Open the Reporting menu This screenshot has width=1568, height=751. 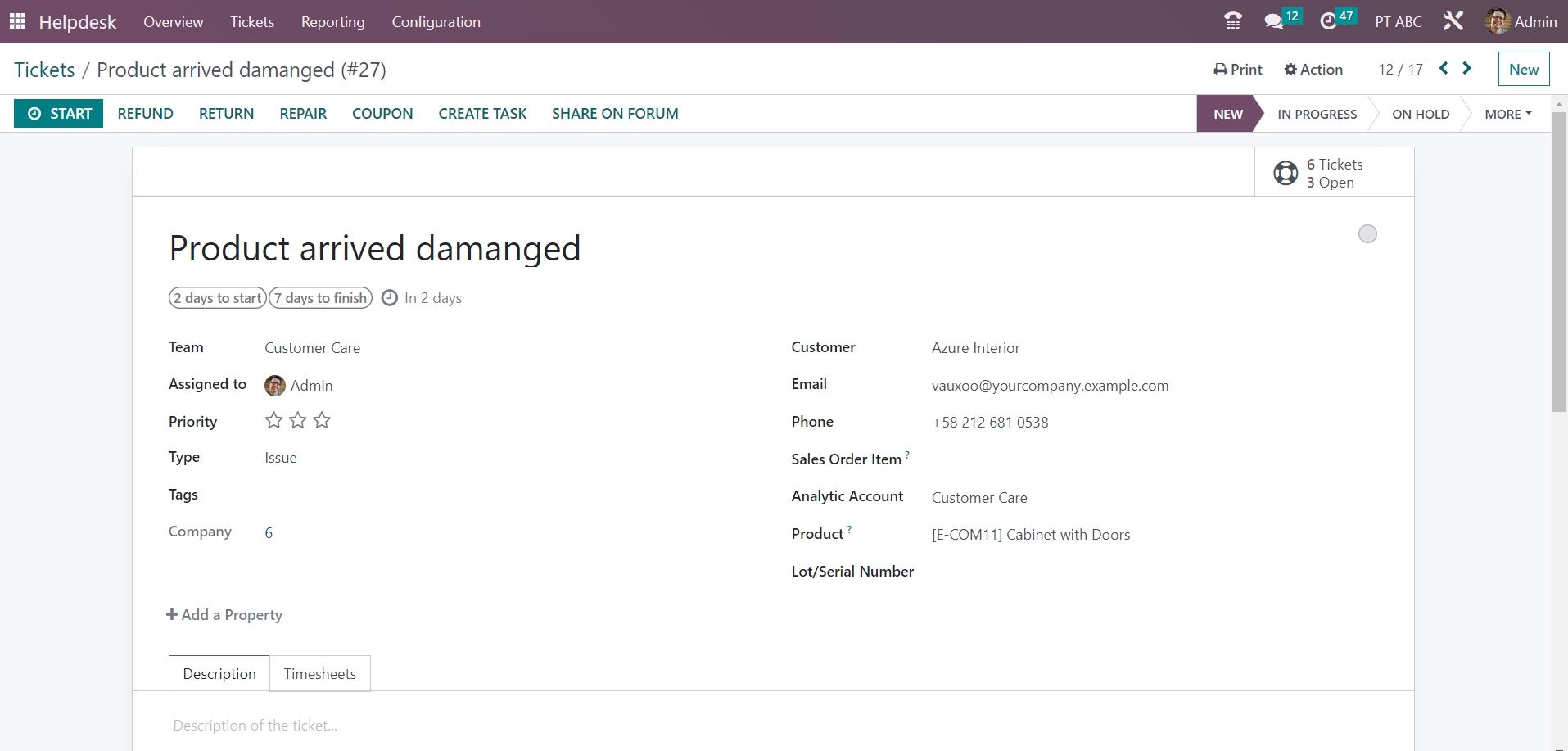pos(332,22)
